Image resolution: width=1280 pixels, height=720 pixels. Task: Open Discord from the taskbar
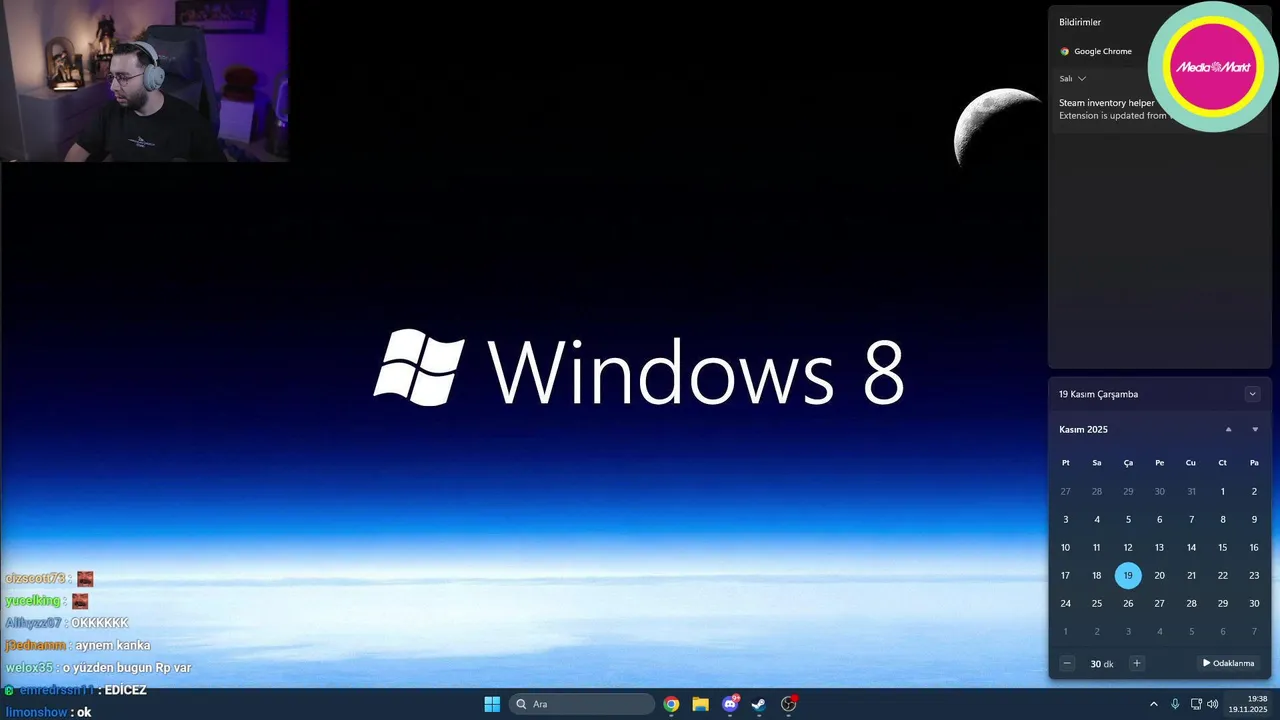click(x=730, y=704)
